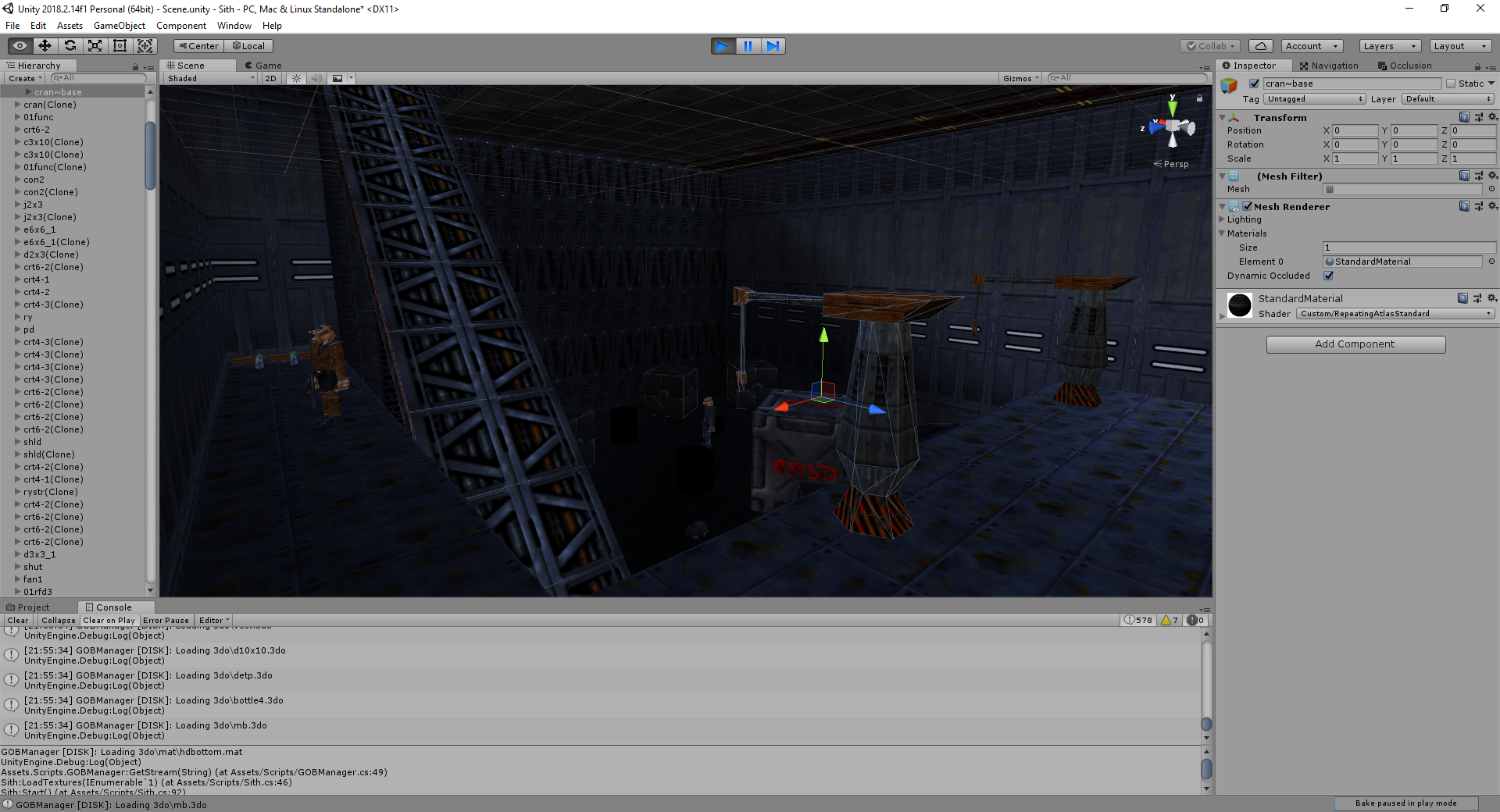Select the Rotate tool
This screenshot has height=812, width=1500.
(70, 46)
